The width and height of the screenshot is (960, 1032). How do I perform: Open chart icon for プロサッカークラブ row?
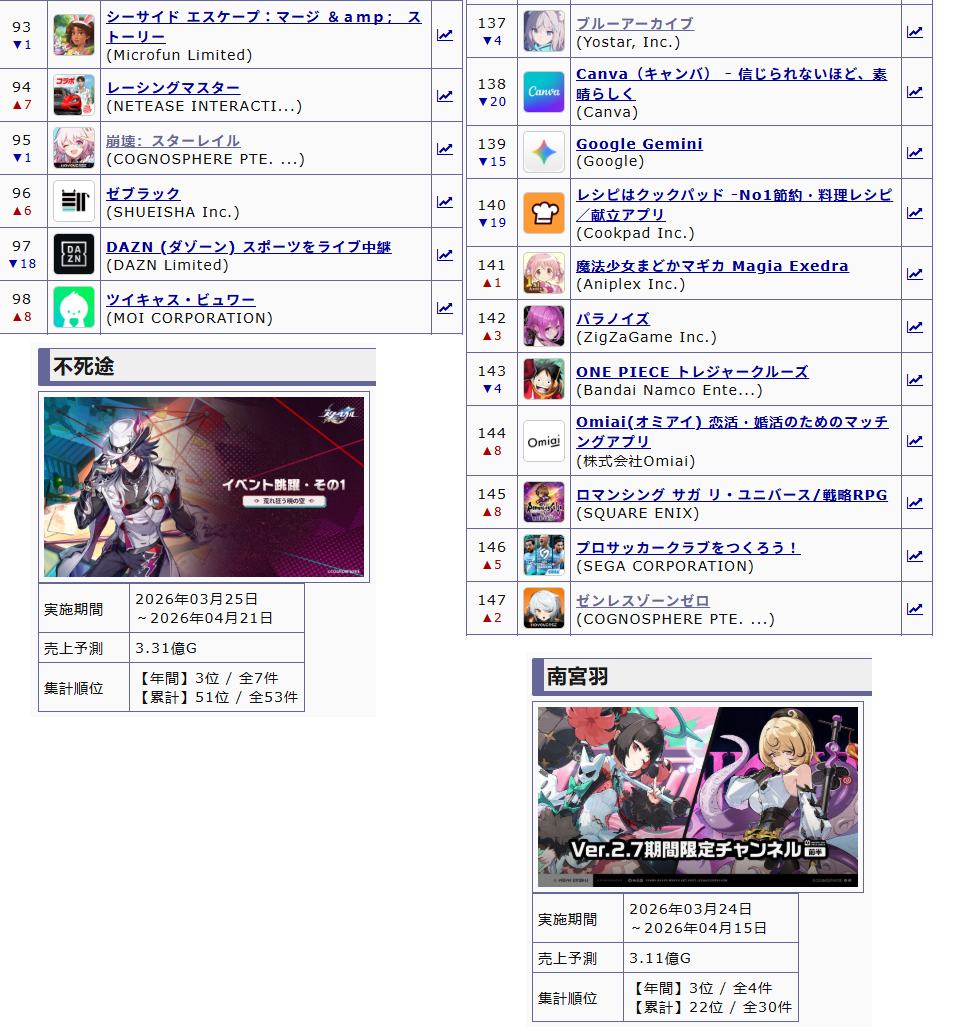click(915, 556)
